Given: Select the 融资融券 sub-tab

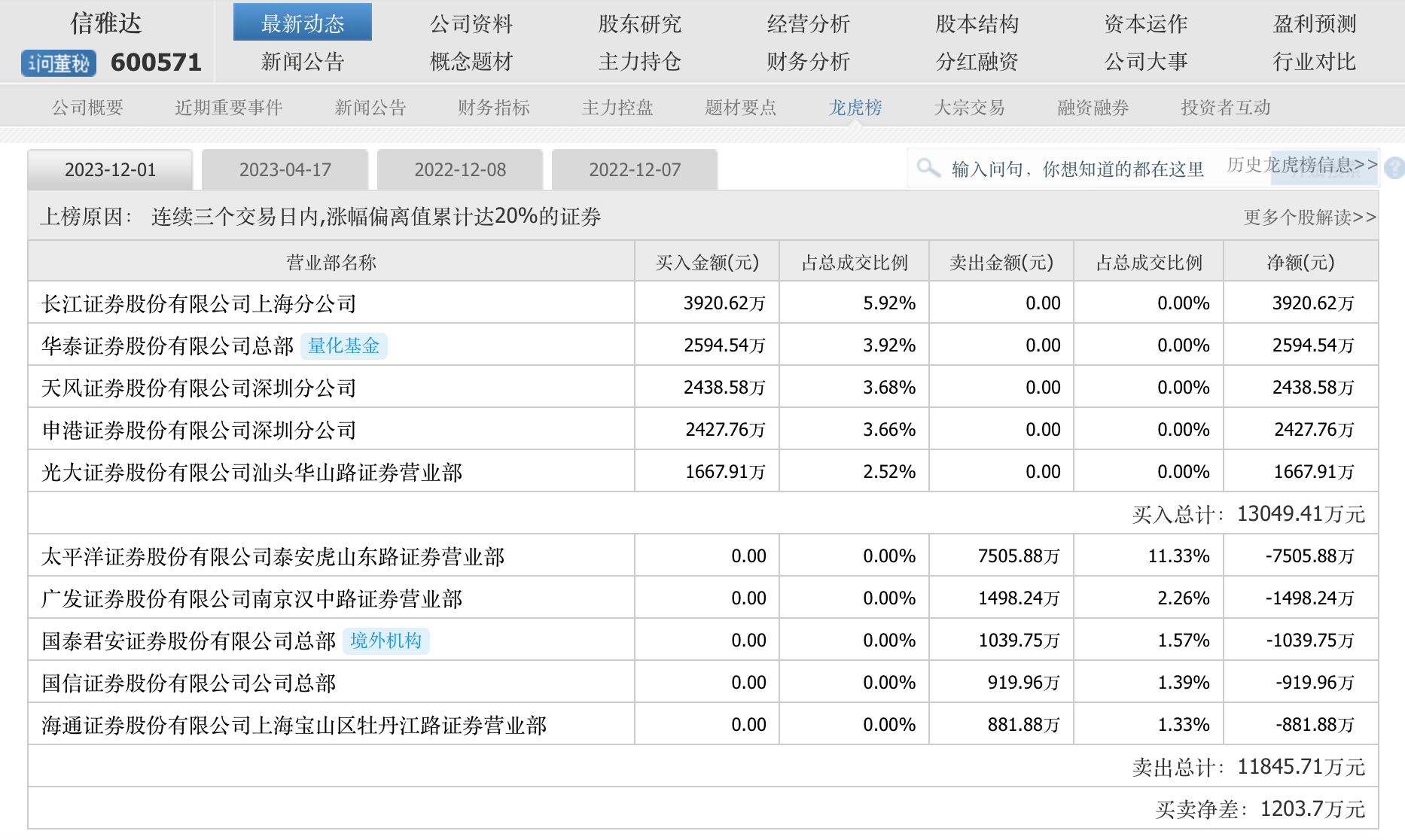Looking at the screenshot, I should (x=1093, y=108).
